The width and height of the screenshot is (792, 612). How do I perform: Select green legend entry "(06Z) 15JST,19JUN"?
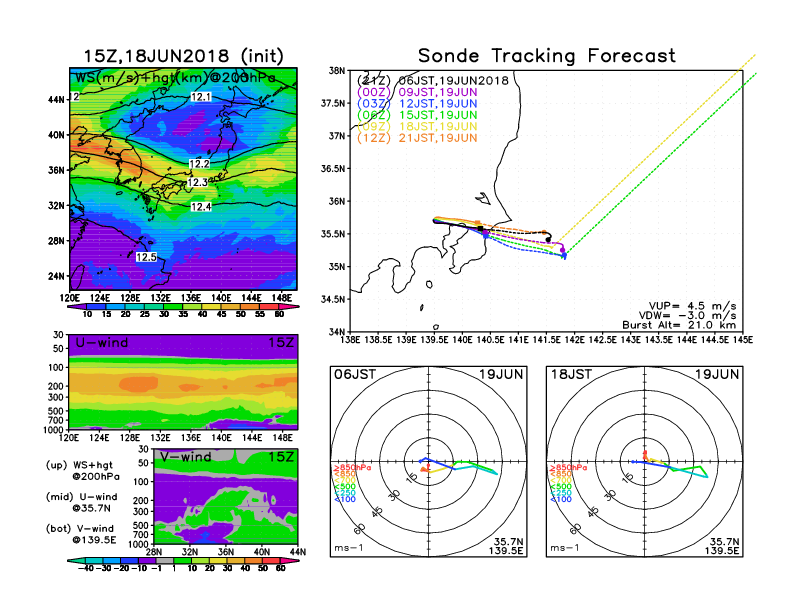point(417,115)
